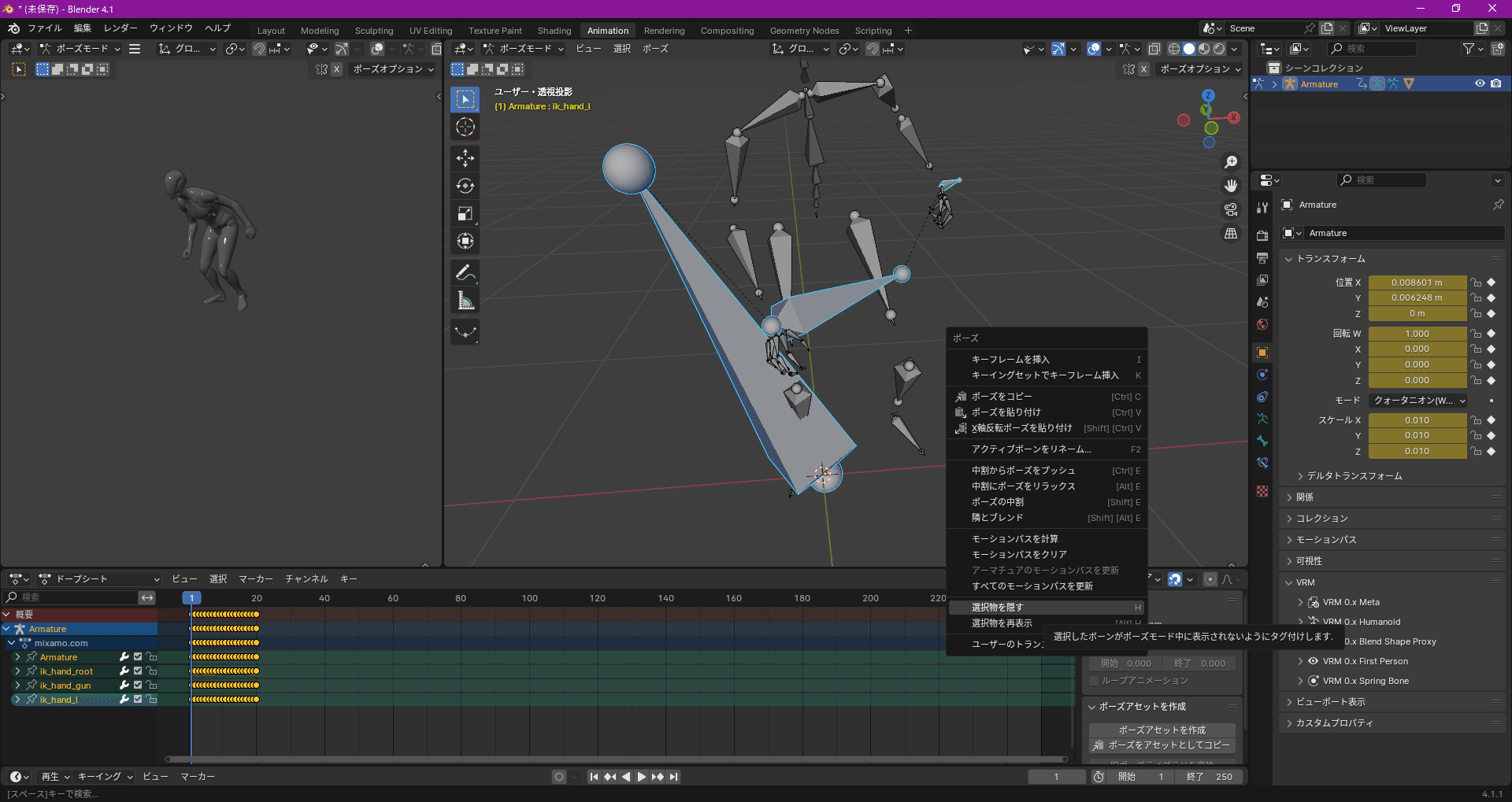The image size is (1512, 802).
Task: Jump to the last frame button
Action: tap(673, 777)
